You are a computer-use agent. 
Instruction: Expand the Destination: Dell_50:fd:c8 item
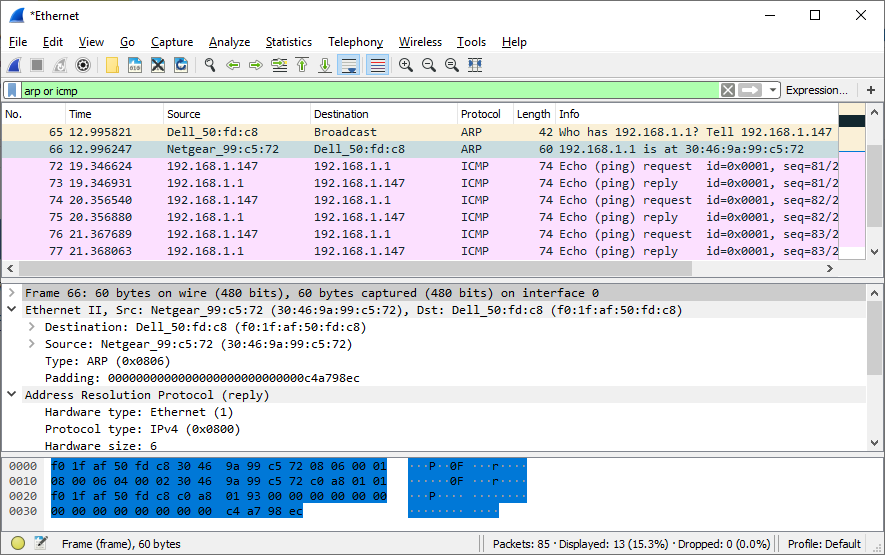tap(32, 327)
